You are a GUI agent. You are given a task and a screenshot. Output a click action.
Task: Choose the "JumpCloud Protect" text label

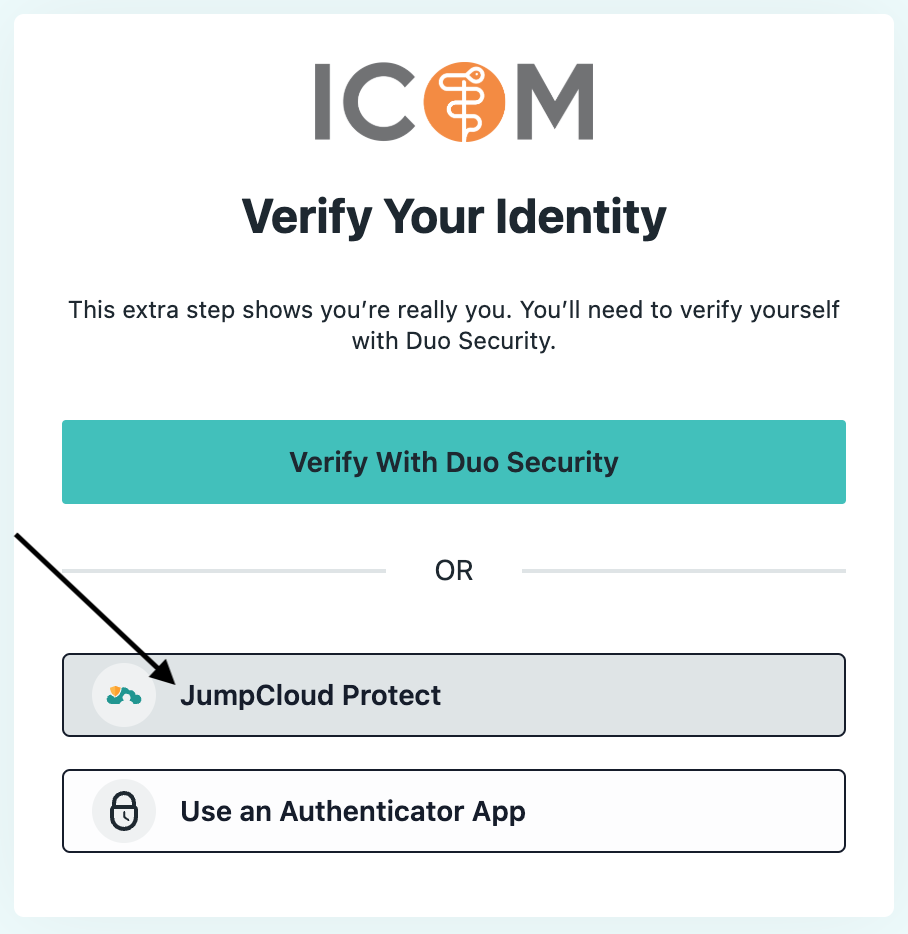point(310,695)
